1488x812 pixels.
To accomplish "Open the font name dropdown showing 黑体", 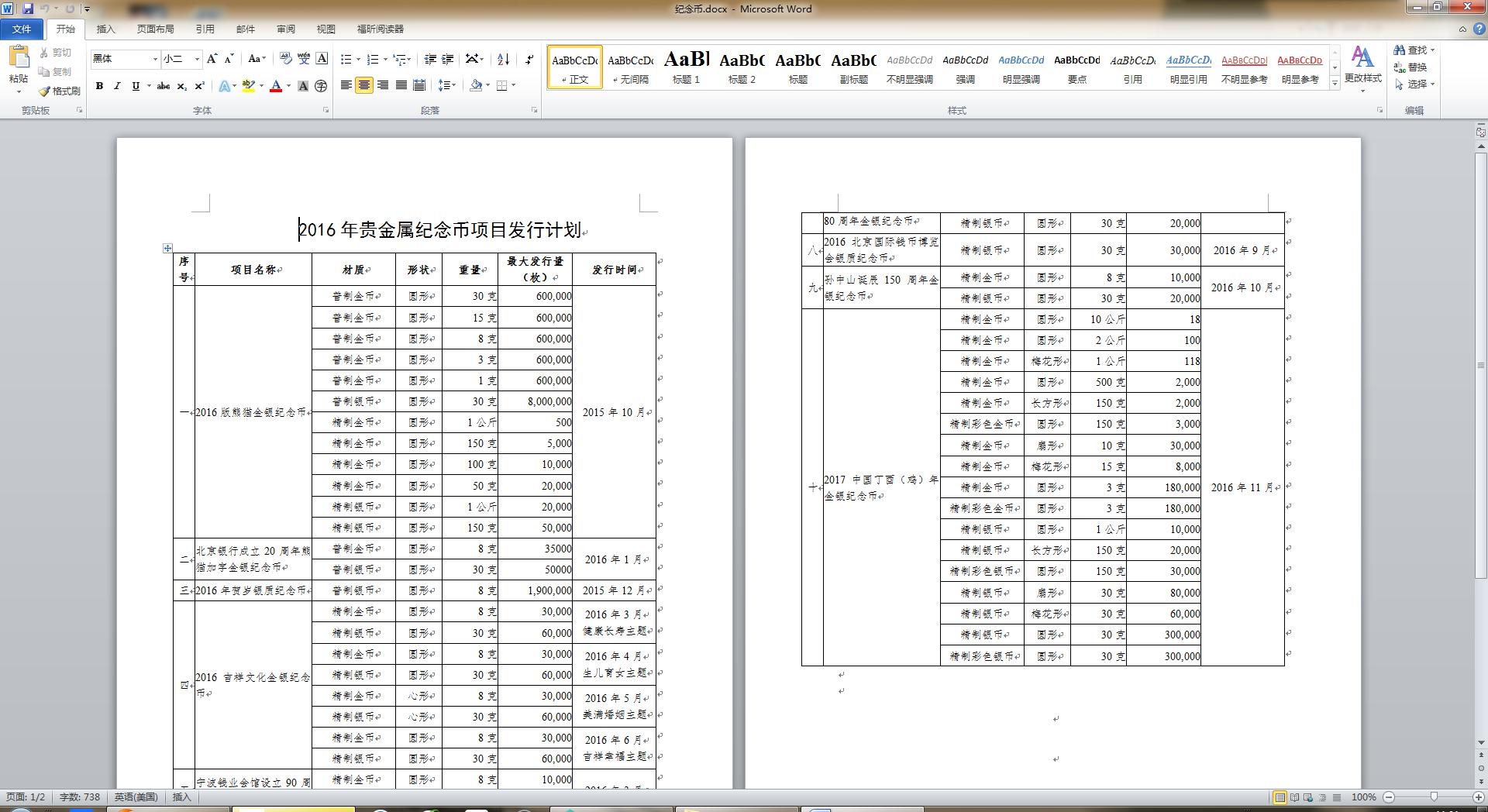I will (x=153, y=59).
